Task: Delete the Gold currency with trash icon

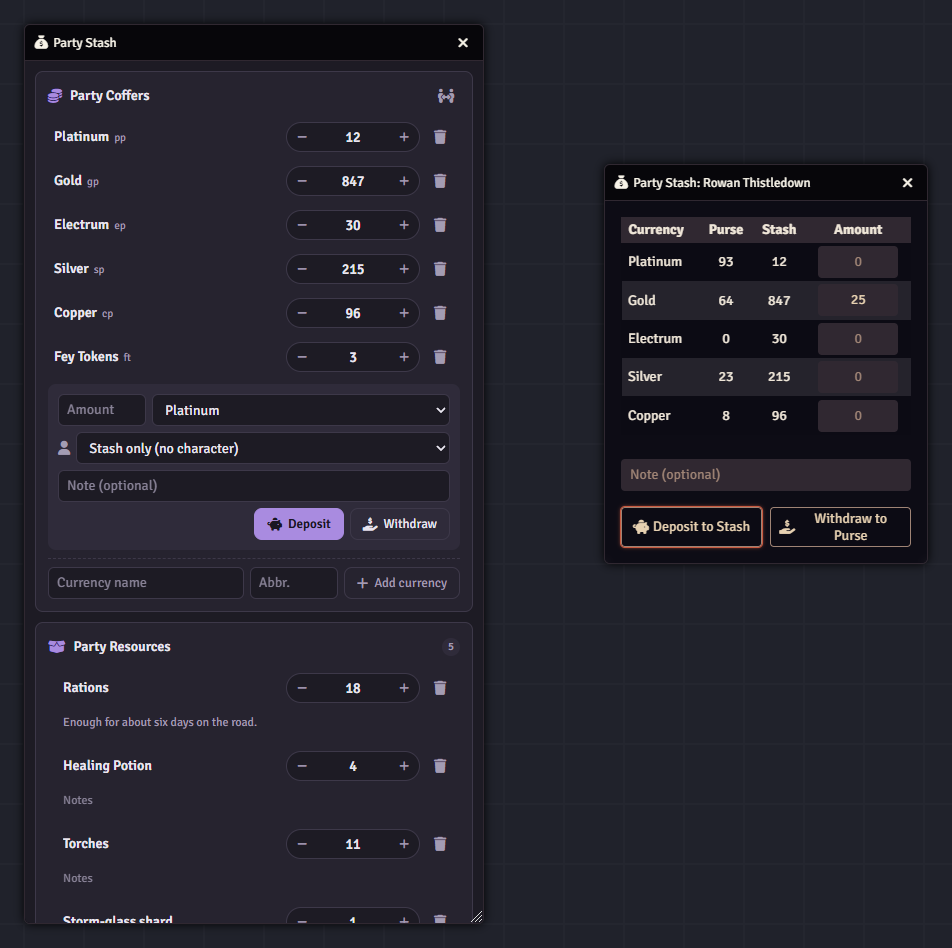Action: point(440,181)
